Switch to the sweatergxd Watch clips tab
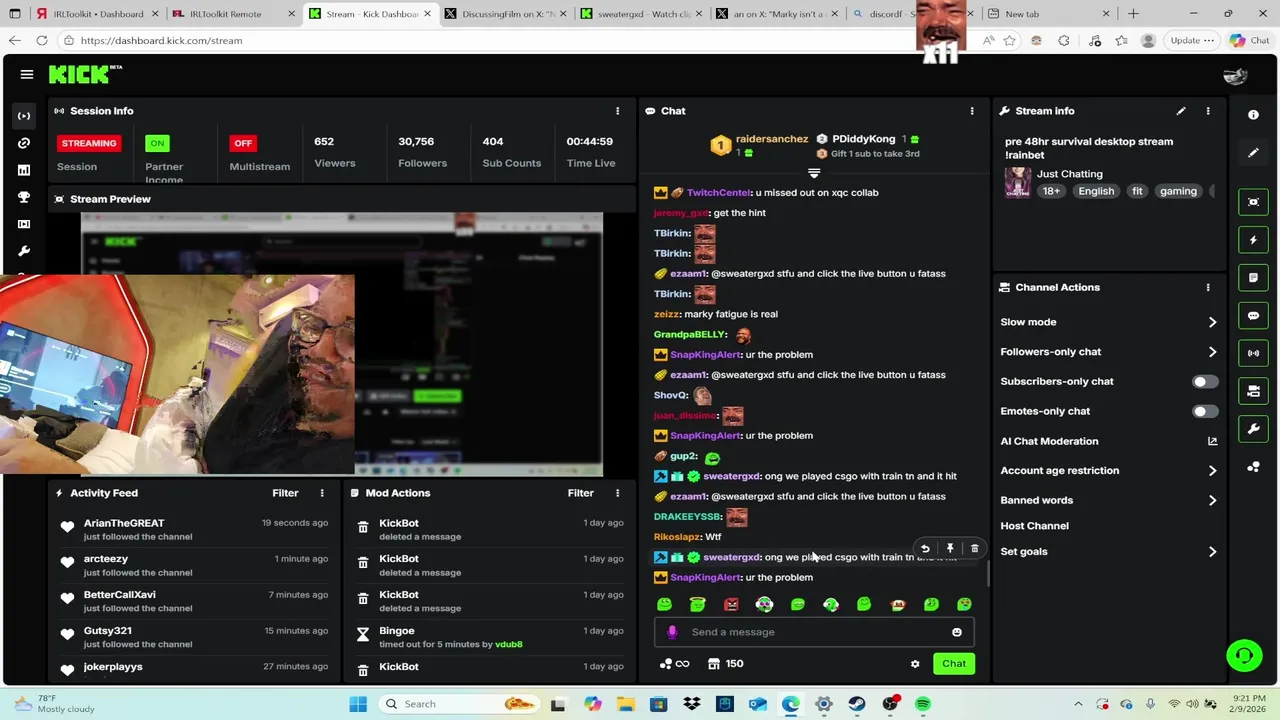The height and width of the screenshot is (720, 1280). [x=639, y=14]
